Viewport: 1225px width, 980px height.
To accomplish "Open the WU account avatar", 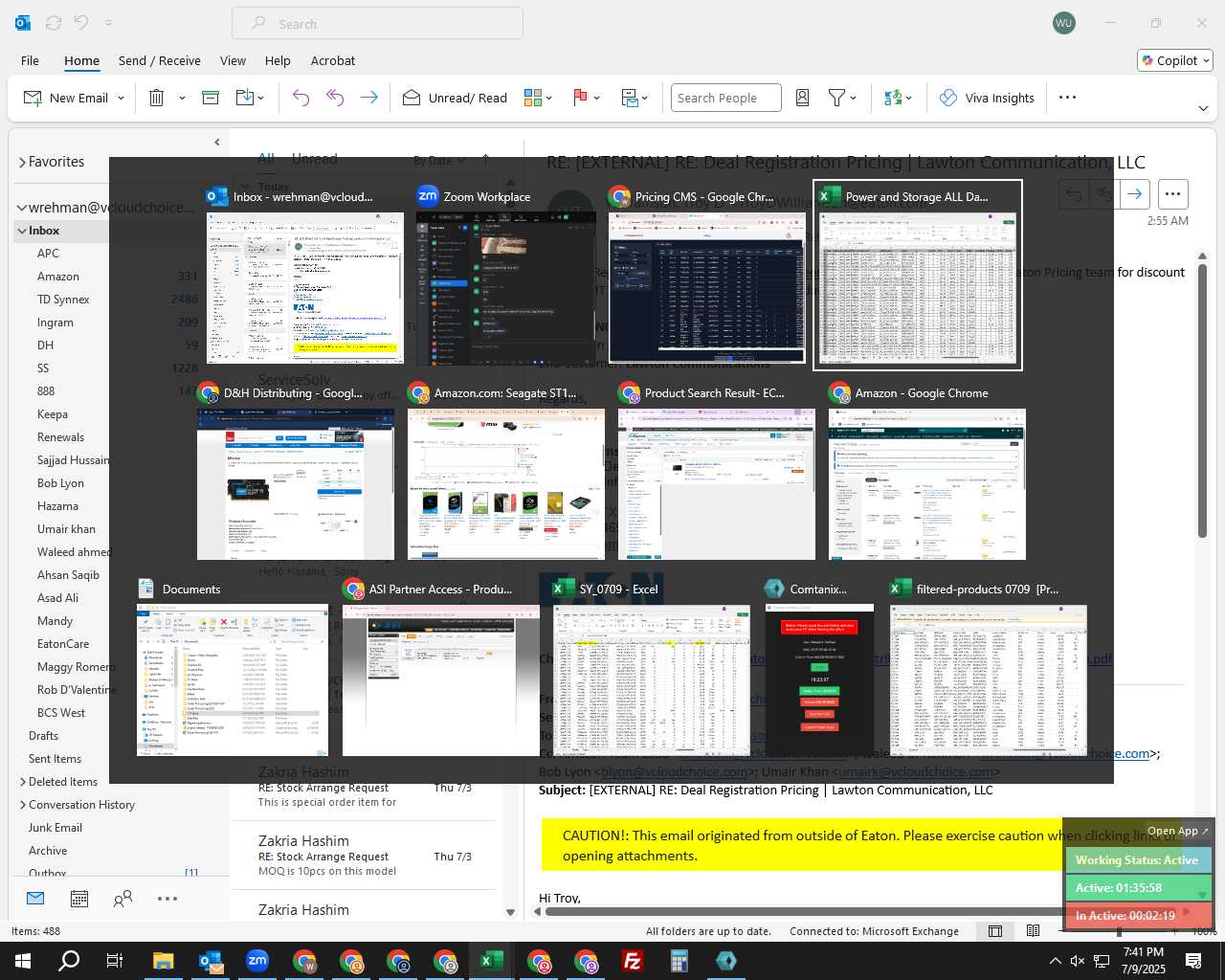I will [x=1063, y=23].
